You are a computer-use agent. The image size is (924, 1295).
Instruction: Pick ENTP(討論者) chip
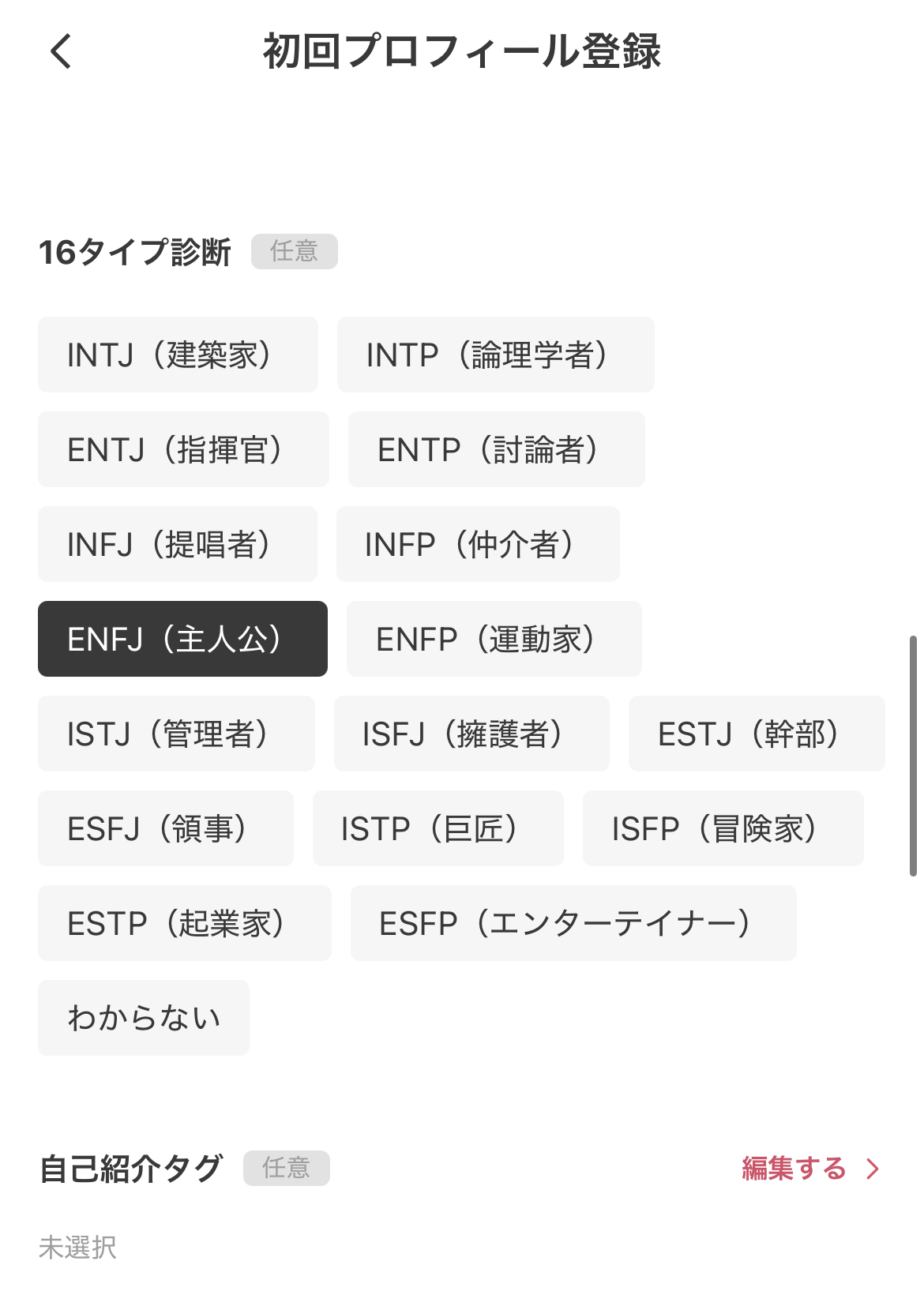[x=496, y=449]
